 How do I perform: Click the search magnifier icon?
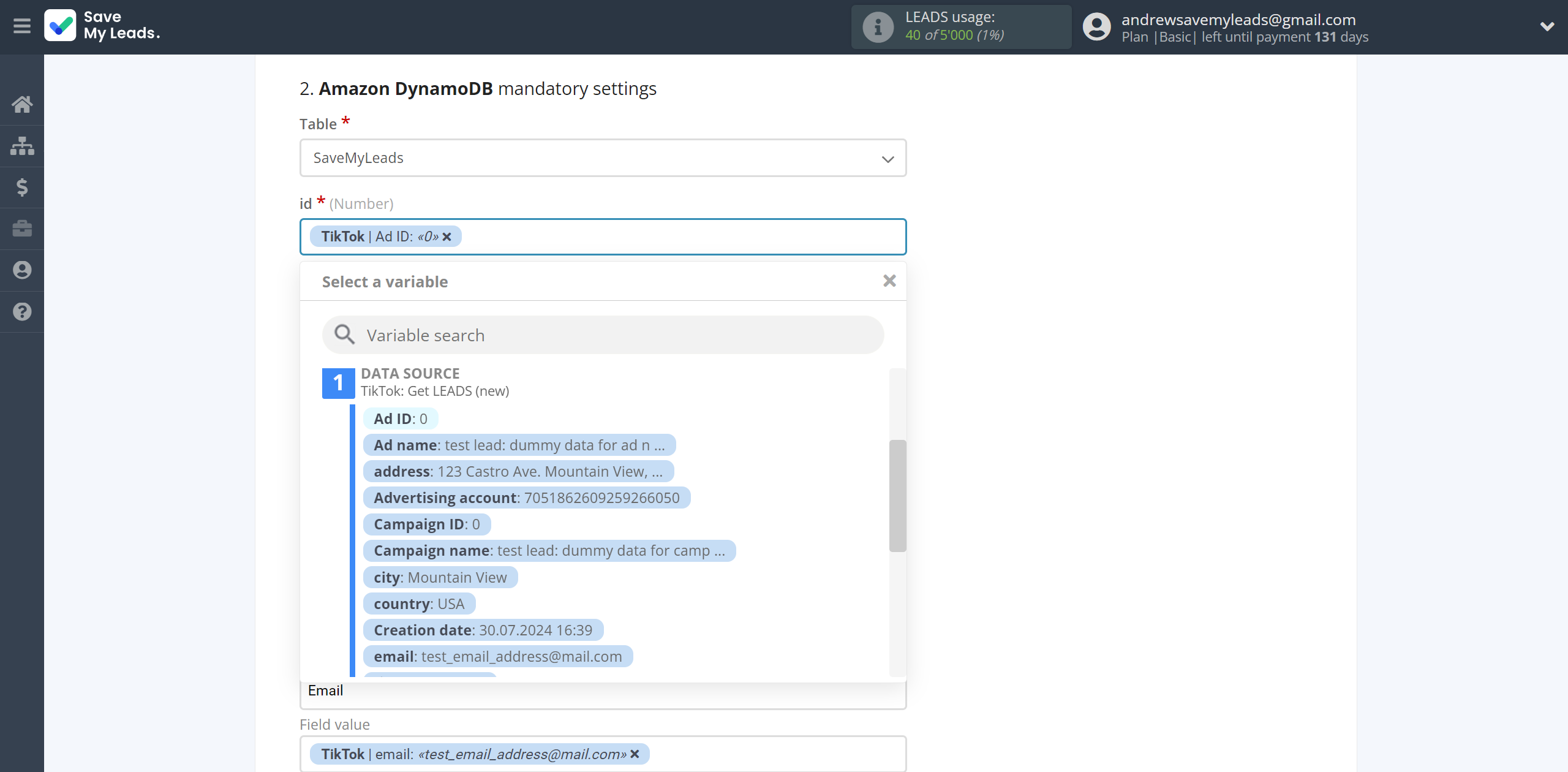click(344, 335)
